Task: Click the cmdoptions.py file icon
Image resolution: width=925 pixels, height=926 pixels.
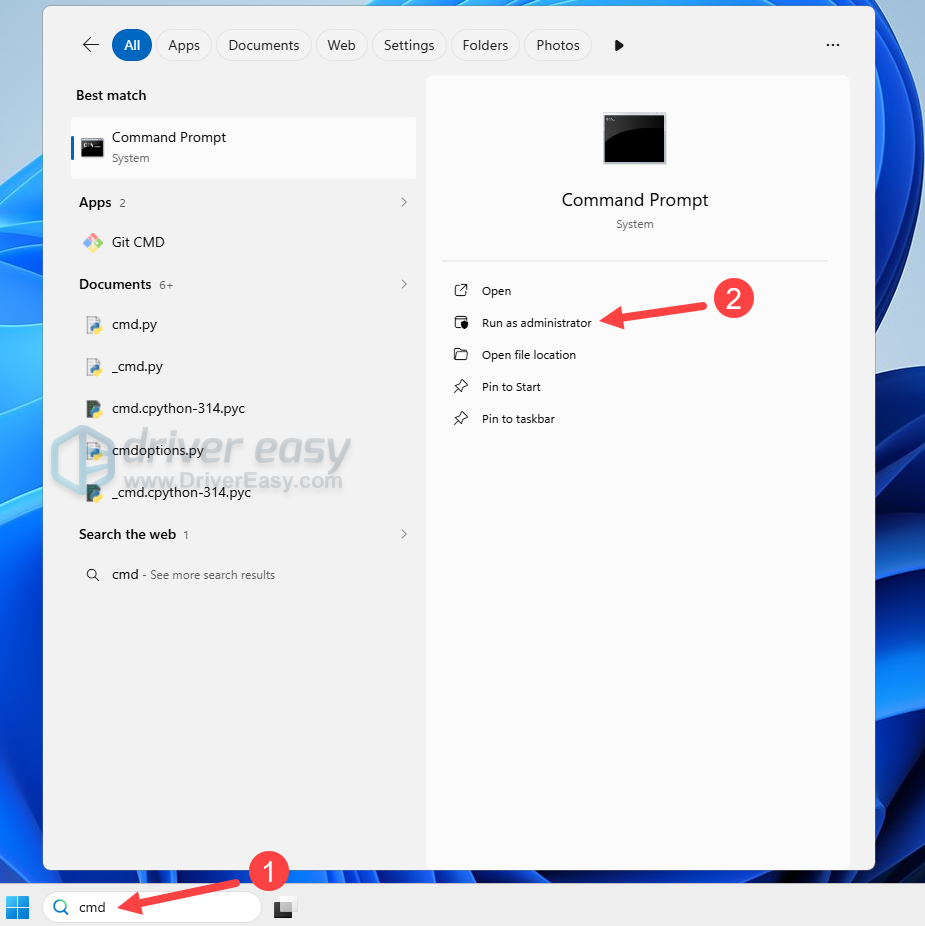Action: click(93, 451)
